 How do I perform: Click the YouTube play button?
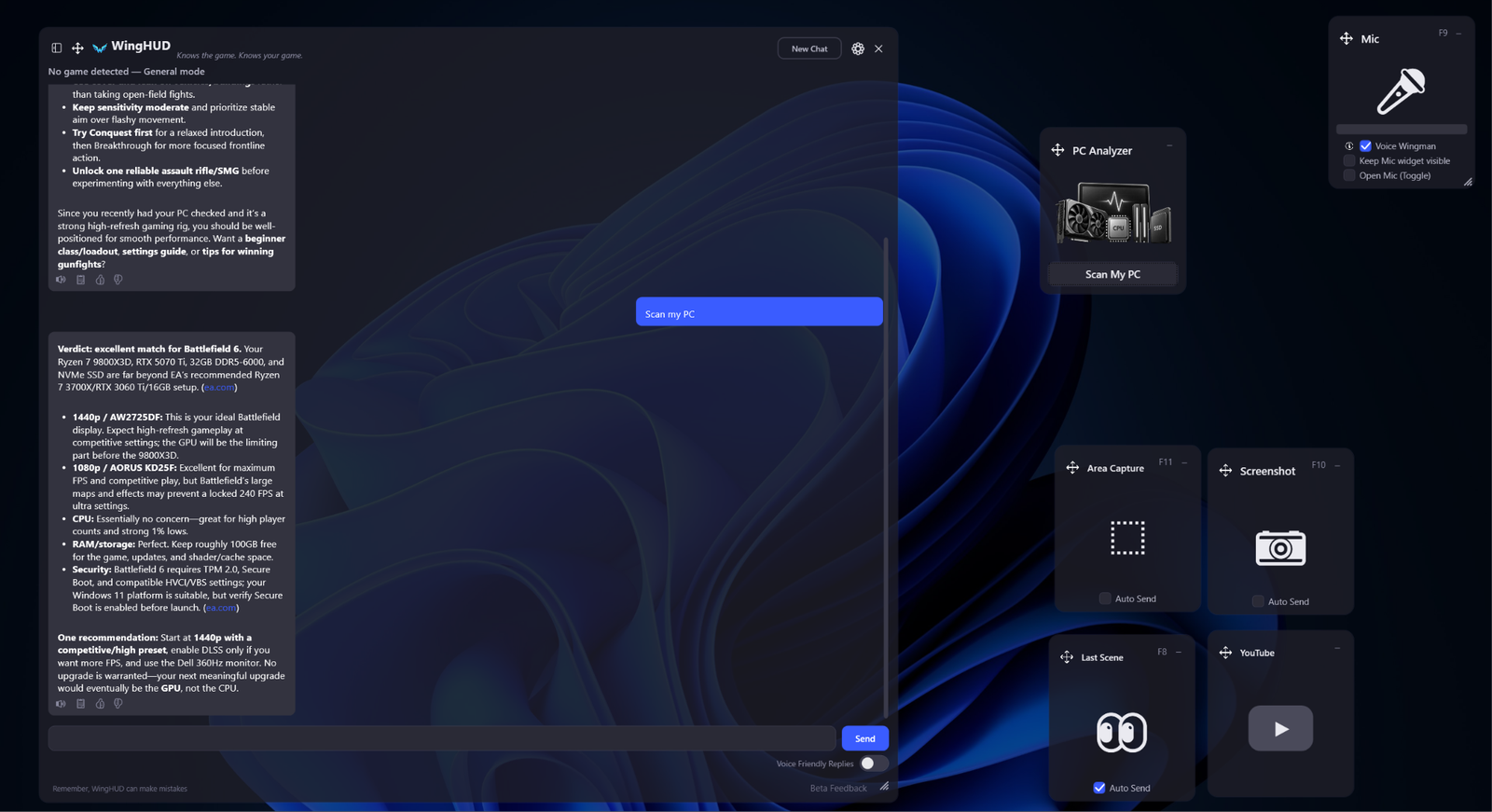[1280, 728]
